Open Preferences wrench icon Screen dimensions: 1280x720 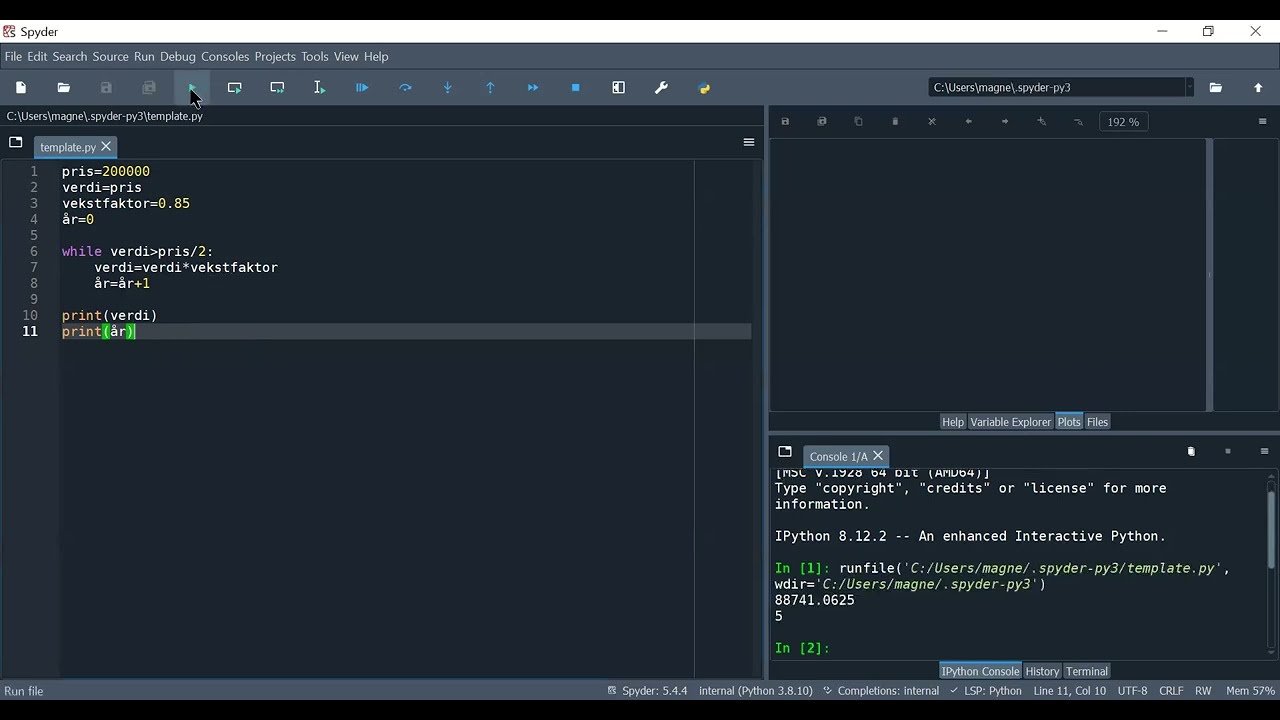(x=662, y=88)
